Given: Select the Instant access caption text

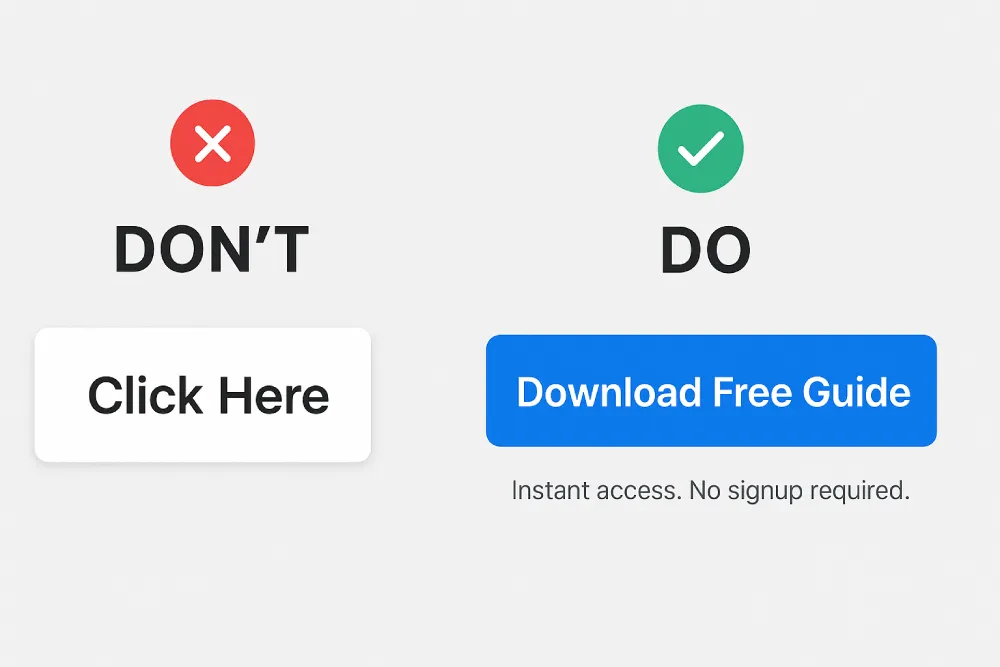Looking at the screenshot, I should pyautogui.click(x=710, y=490).
